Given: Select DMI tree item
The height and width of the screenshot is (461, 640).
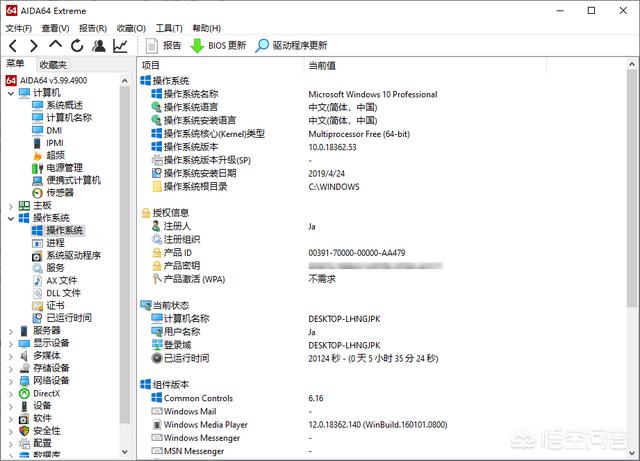Looking at the screenshot, I should (47, 131).
